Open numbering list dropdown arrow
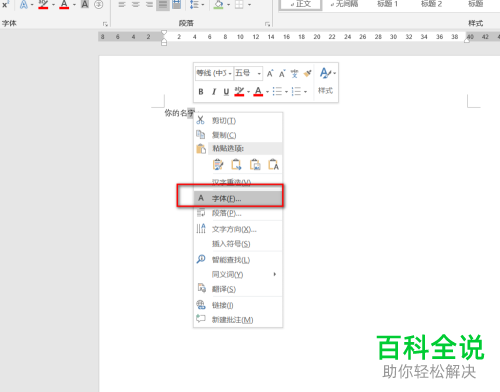This screenshot has height=392, width=500. (x=305, y=92)
